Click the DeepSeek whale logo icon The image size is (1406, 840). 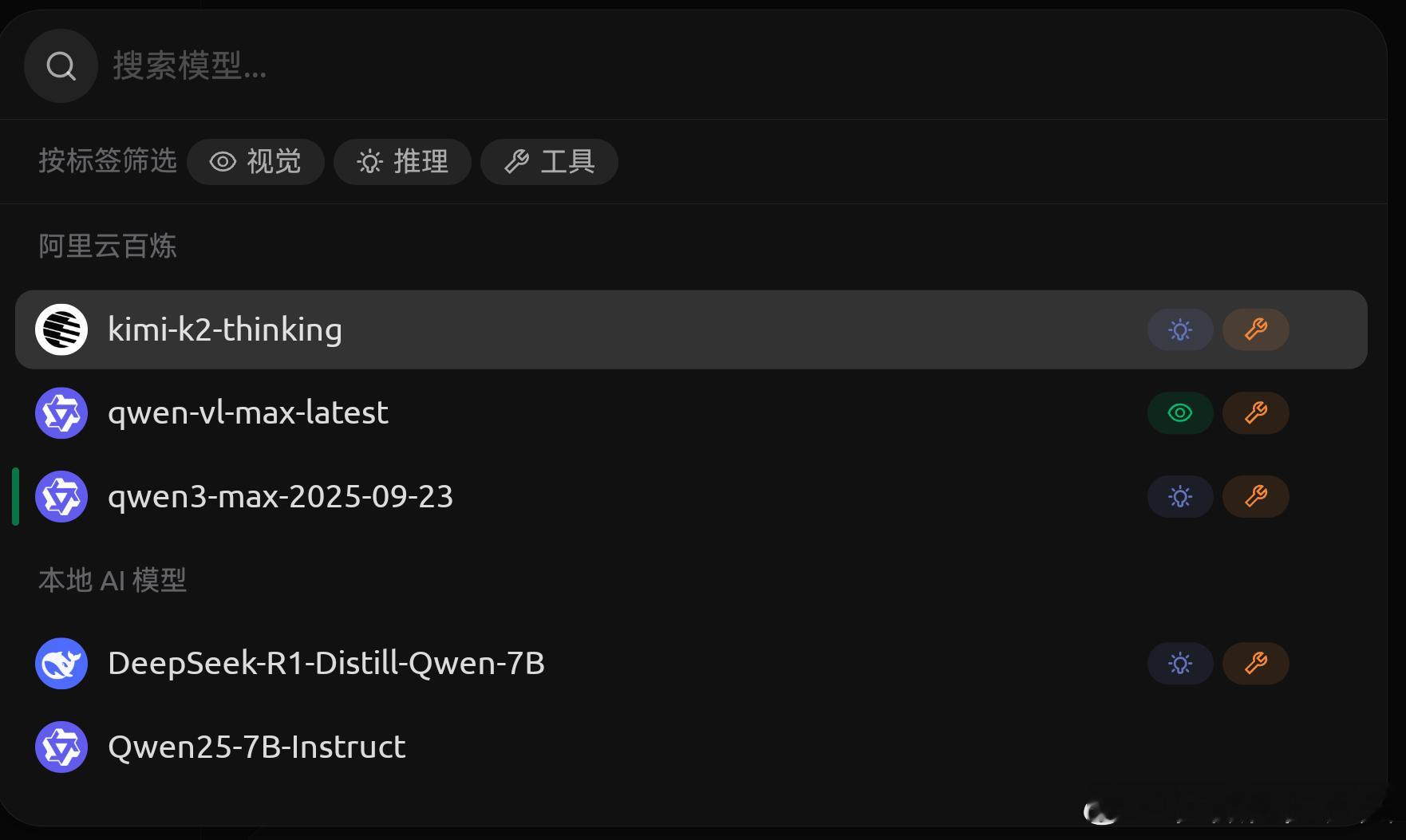tap(61, 664)
